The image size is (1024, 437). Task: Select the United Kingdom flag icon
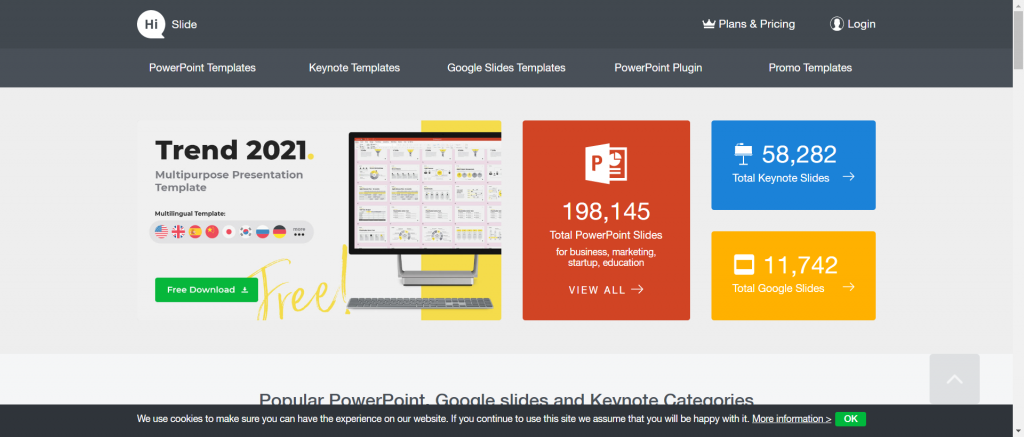coord(178,231)
